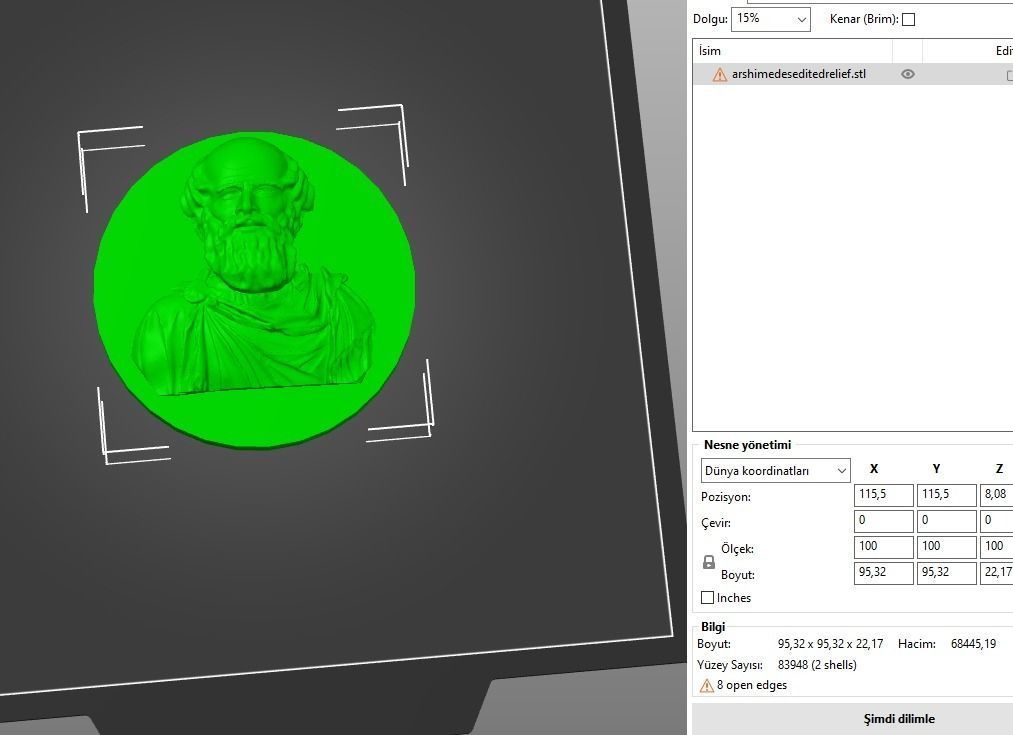Screen dimensions: 1013x735
Task: Click the Çevir X rotation field
Action: tap(883, 521)
